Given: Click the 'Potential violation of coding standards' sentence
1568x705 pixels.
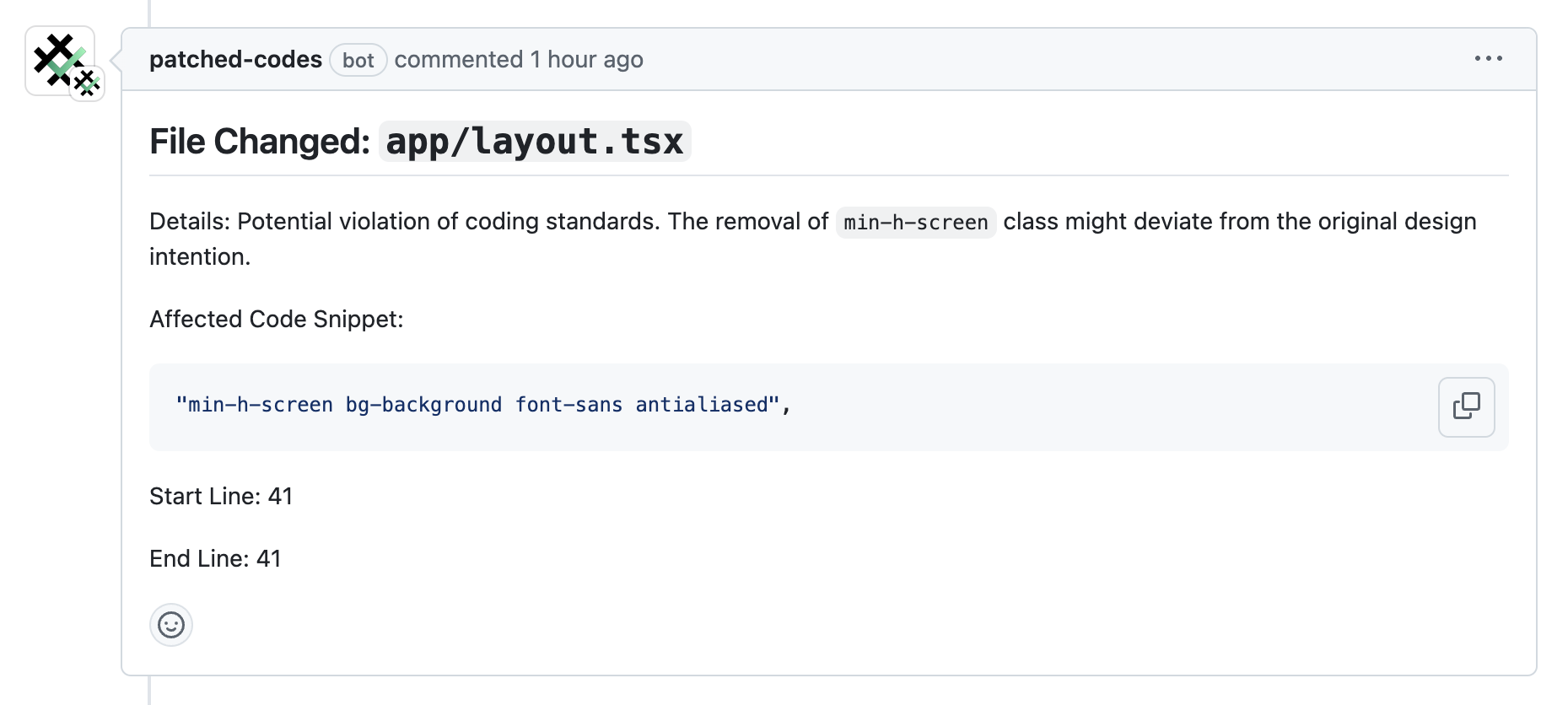Looking at the screenshot, I should click(448, 221).
